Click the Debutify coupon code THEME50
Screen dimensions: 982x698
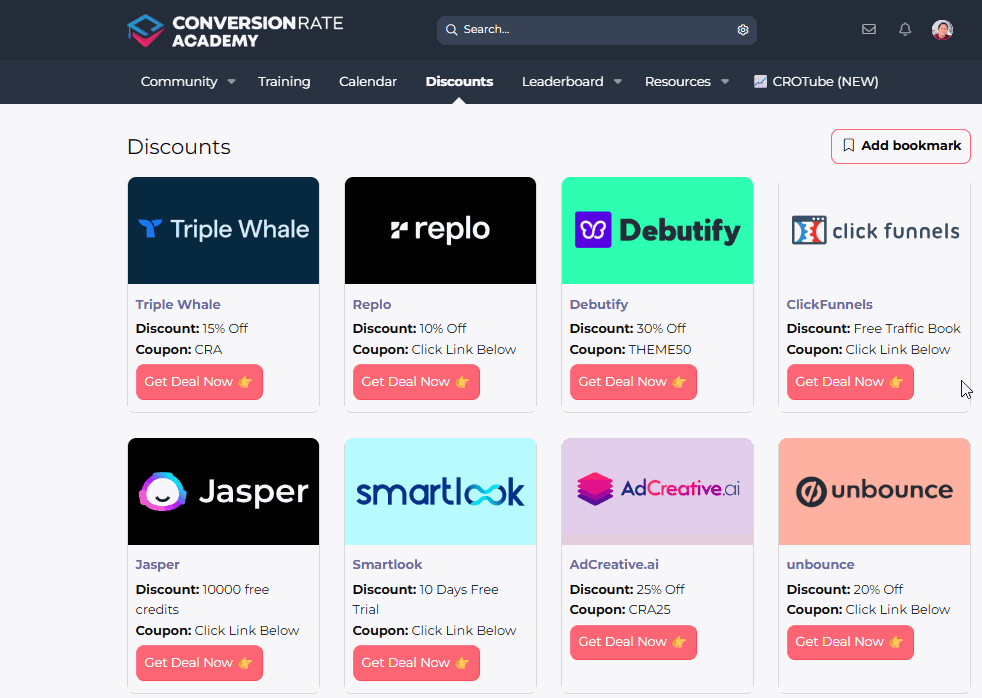[660, 349]
